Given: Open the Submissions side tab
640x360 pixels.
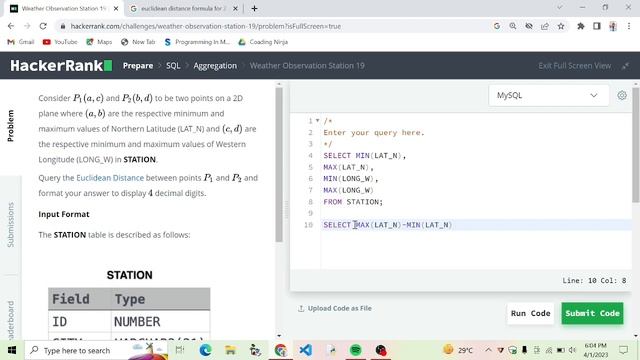Looking at the screenshot, I should (11, 224).
